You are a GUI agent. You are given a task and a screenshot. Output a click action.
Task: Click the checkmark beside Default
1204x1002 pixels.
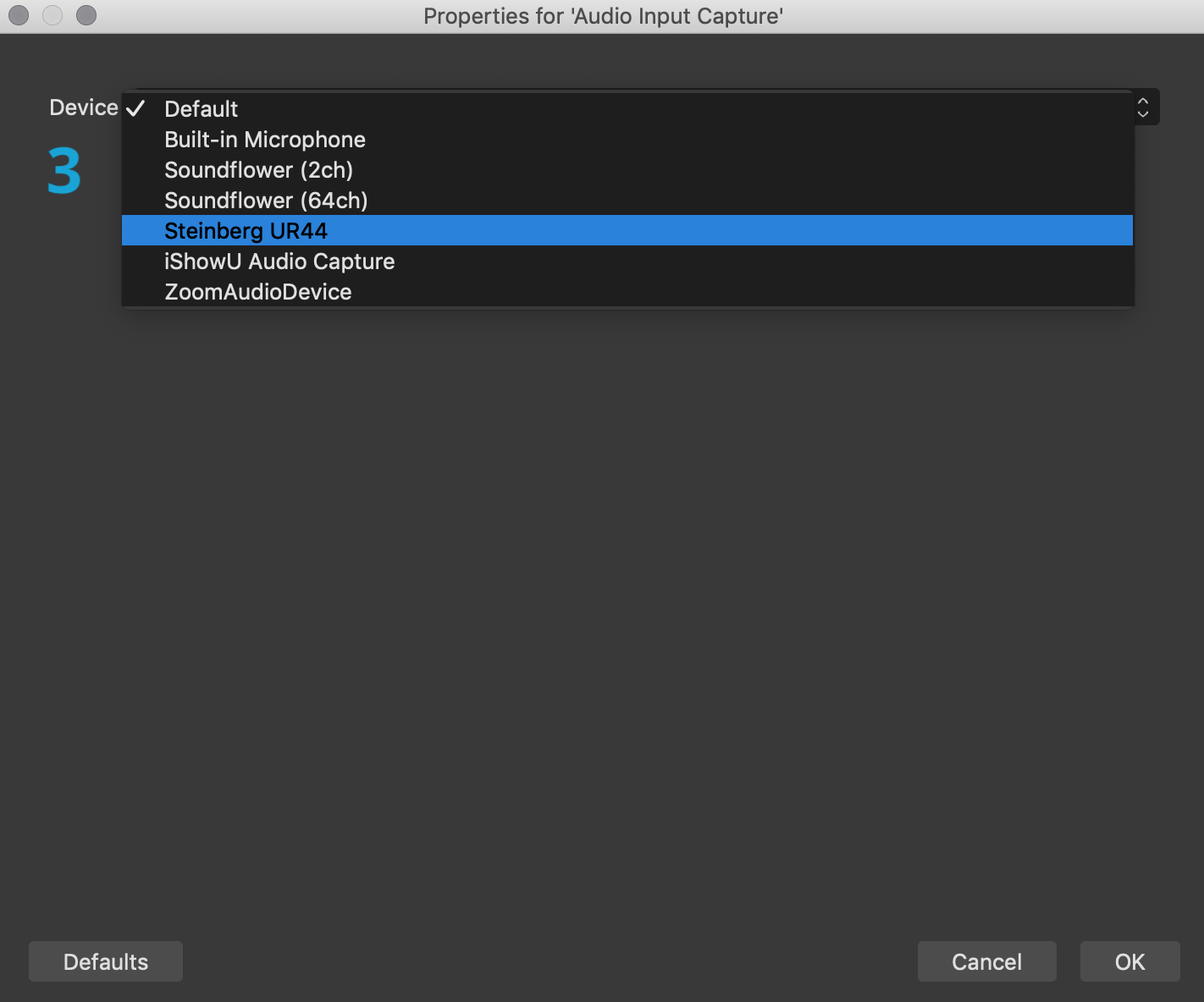pyautogui.click(x=135, y=108)
